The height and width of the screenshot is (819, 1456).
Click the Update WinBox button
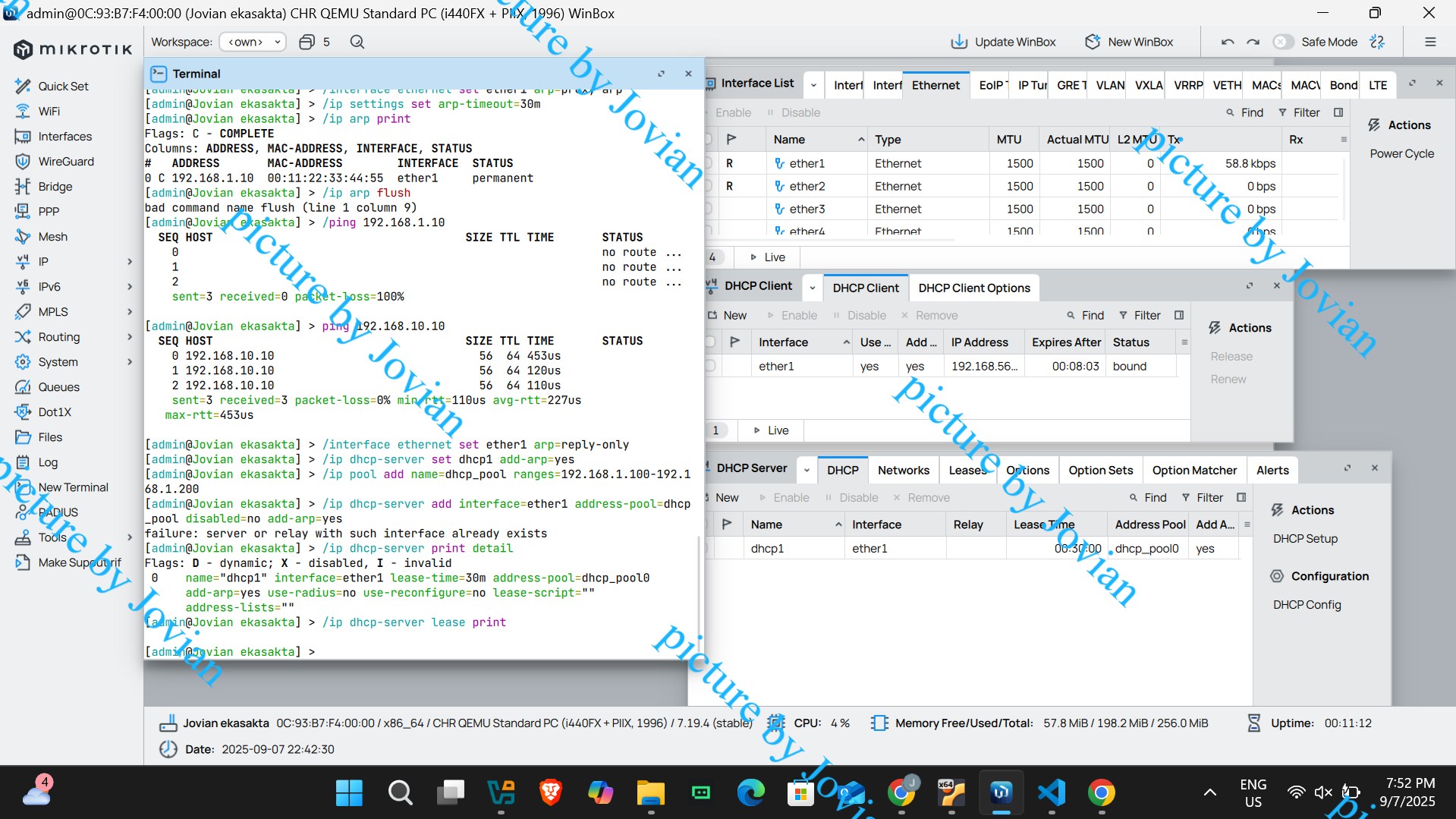(1003, 42)
